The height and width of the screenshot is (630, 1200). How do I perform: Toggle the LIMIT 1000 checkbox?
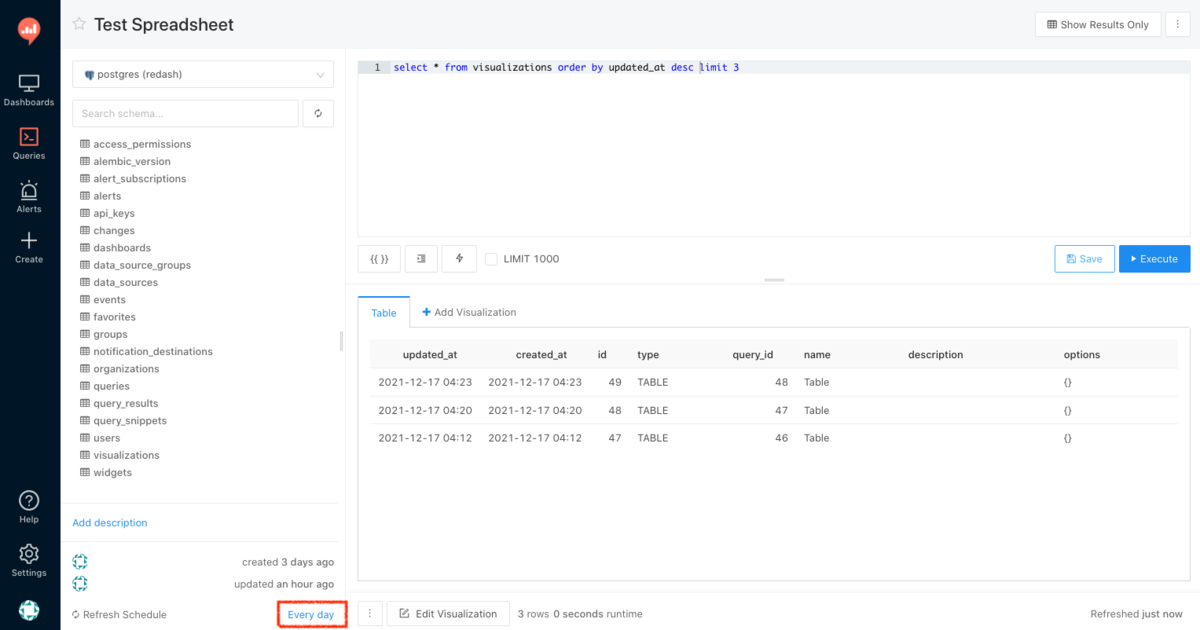(x=491, y=259)
